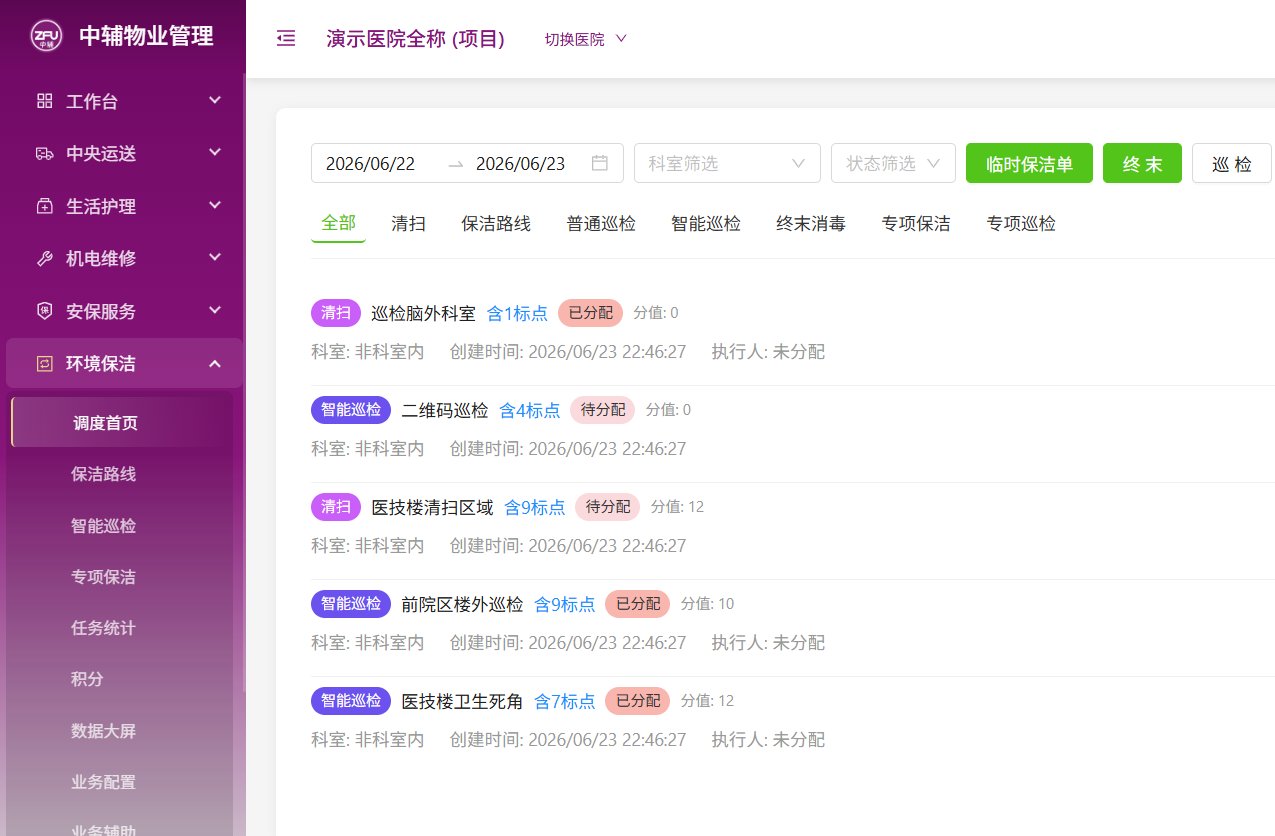Screen dimensions: 1275x836
Task: Open the date range calendar icon
Action: point(600,163)
